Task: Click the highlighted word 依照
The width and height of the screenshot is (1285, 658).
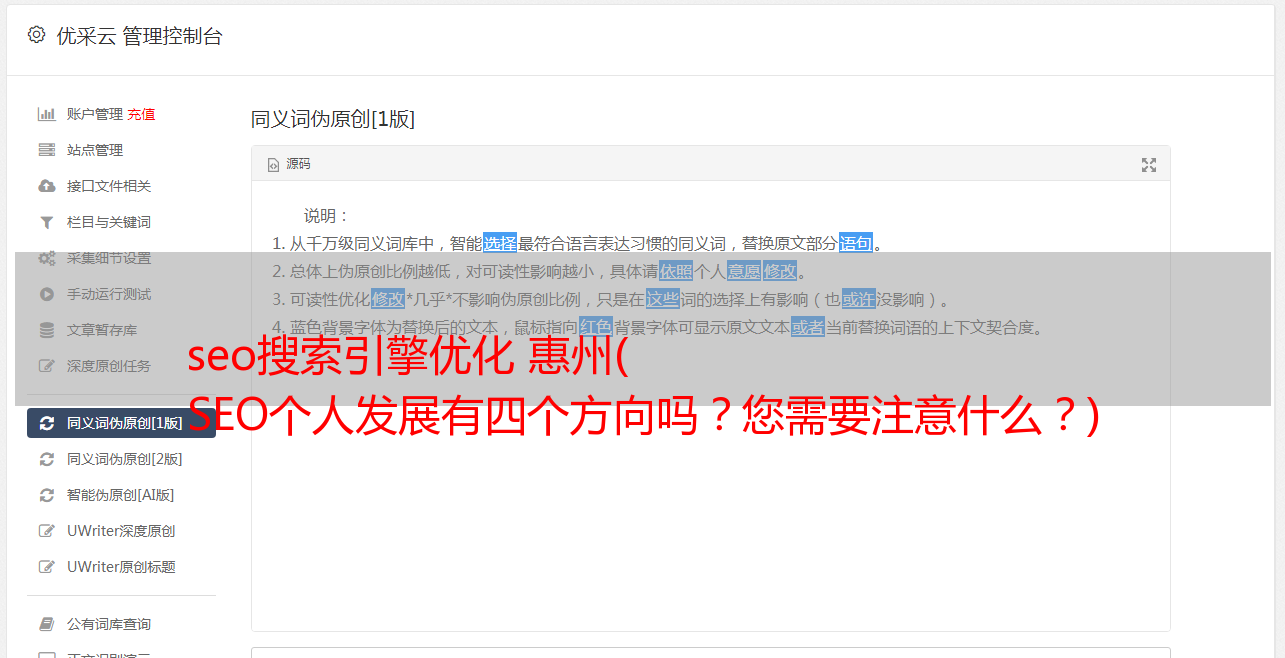Action: [676, 271]
